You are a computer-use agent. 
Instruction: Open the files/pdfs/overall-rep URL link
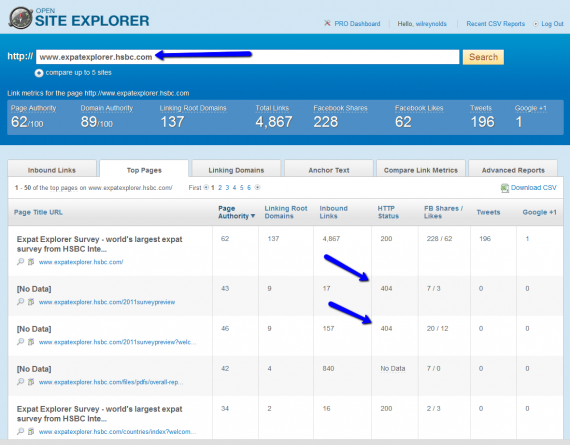coord(111,382)
